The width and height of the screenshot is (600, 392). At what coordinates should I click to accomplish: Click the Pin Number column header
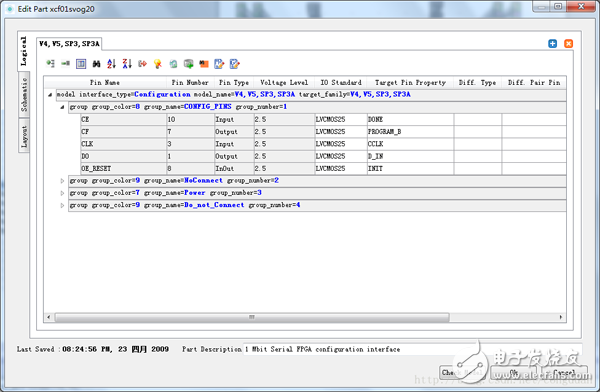(x=190, y=82)
